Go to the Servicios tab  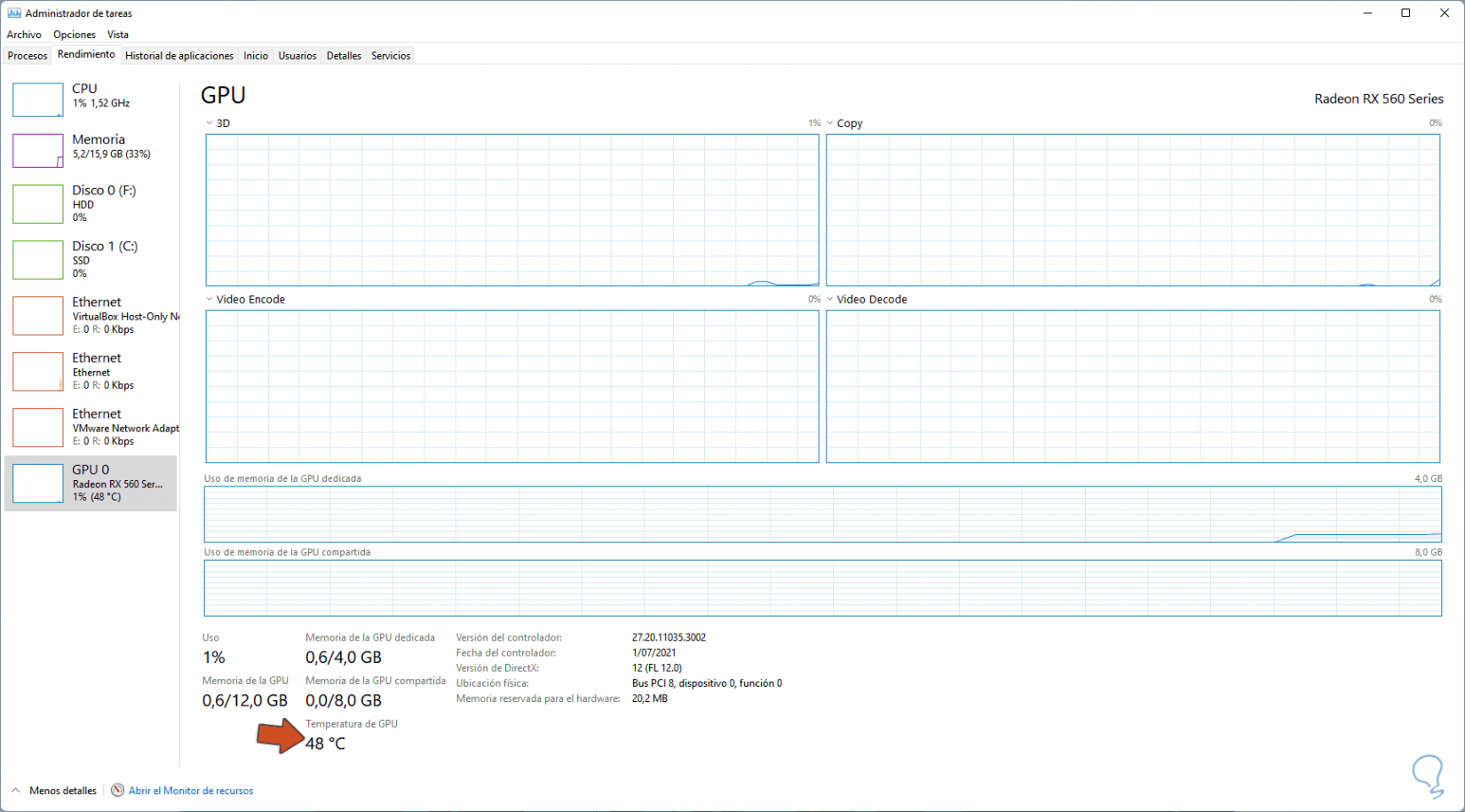click(391, 56)
